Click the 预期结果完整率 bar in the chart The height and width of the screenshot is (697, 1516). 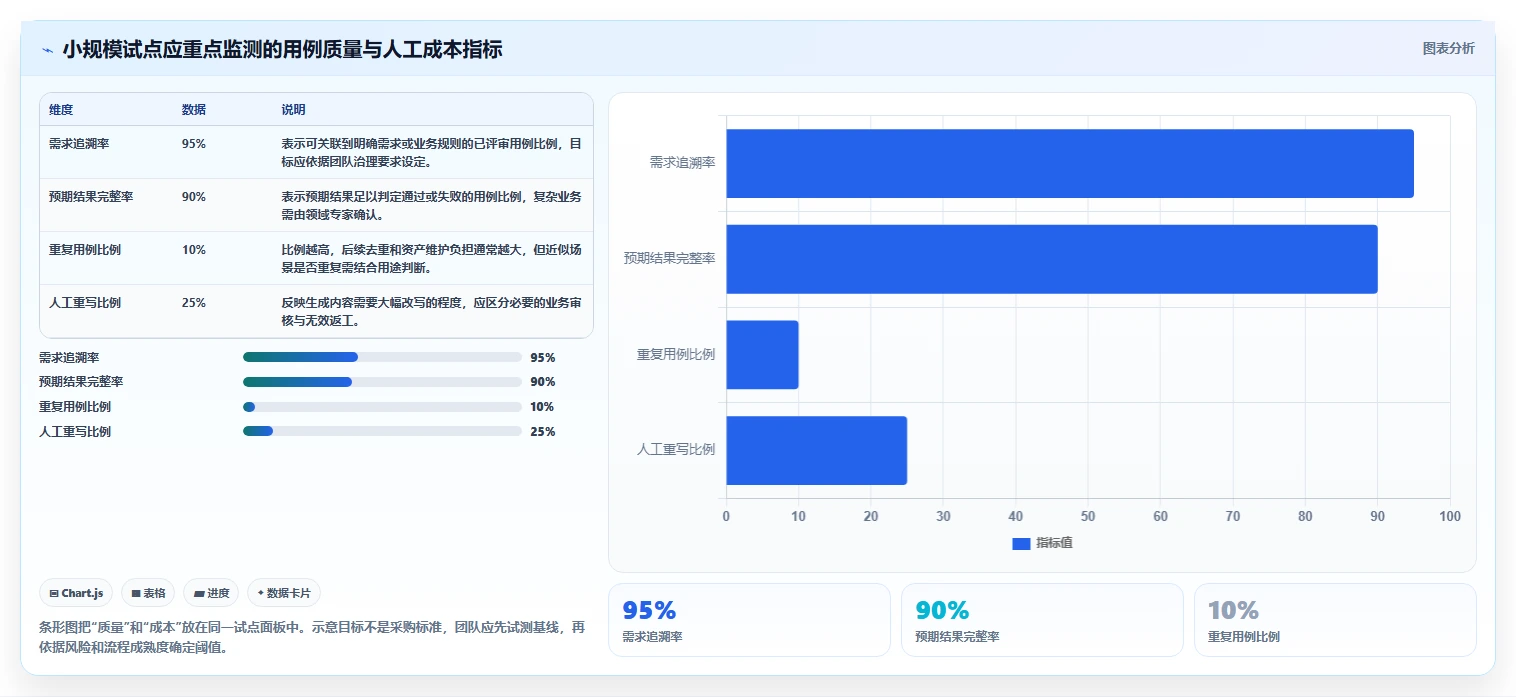click(1052, 259)
